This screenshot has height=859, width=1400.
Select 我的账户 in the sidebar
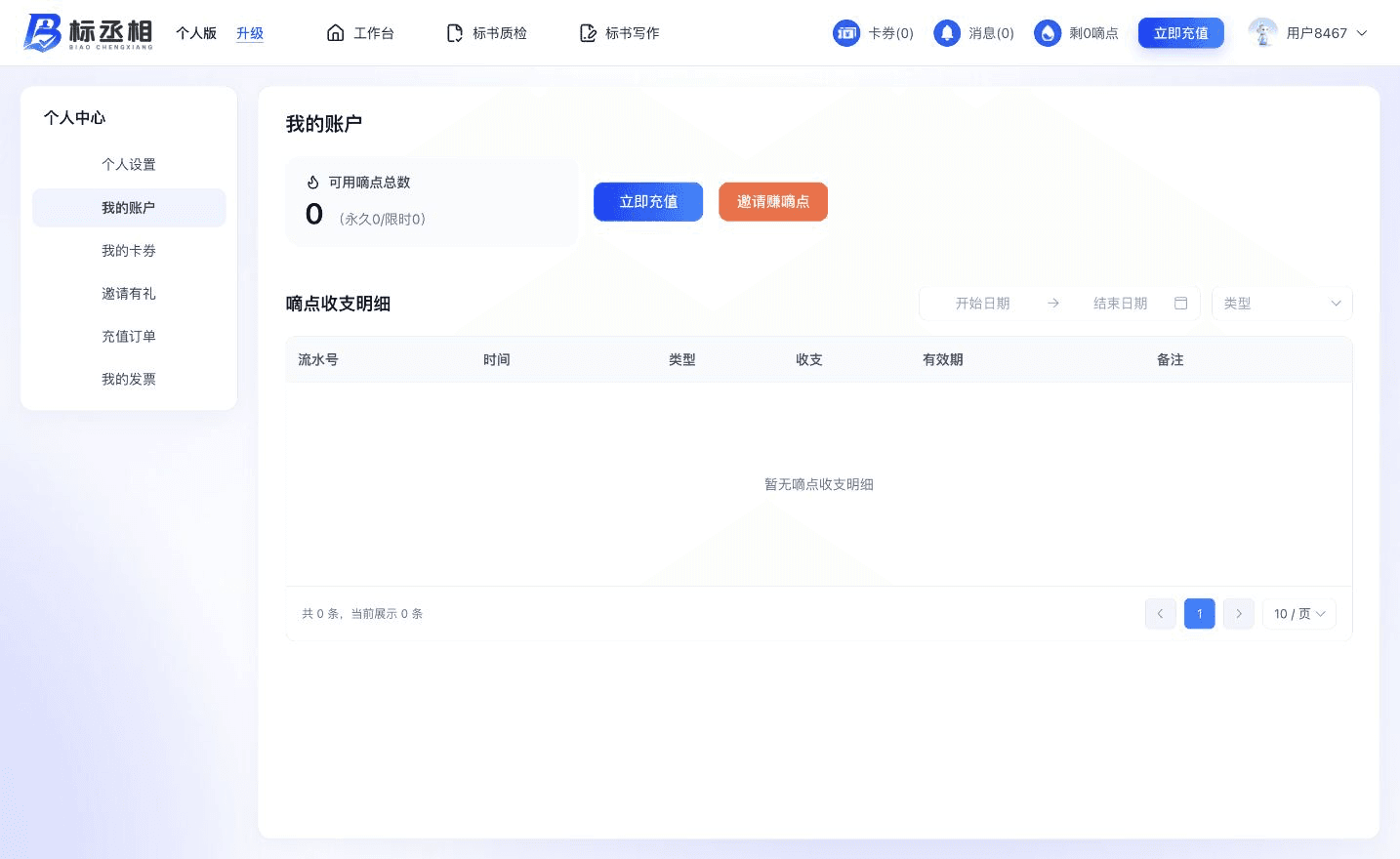pyautogui.click(x=129, y=208)
